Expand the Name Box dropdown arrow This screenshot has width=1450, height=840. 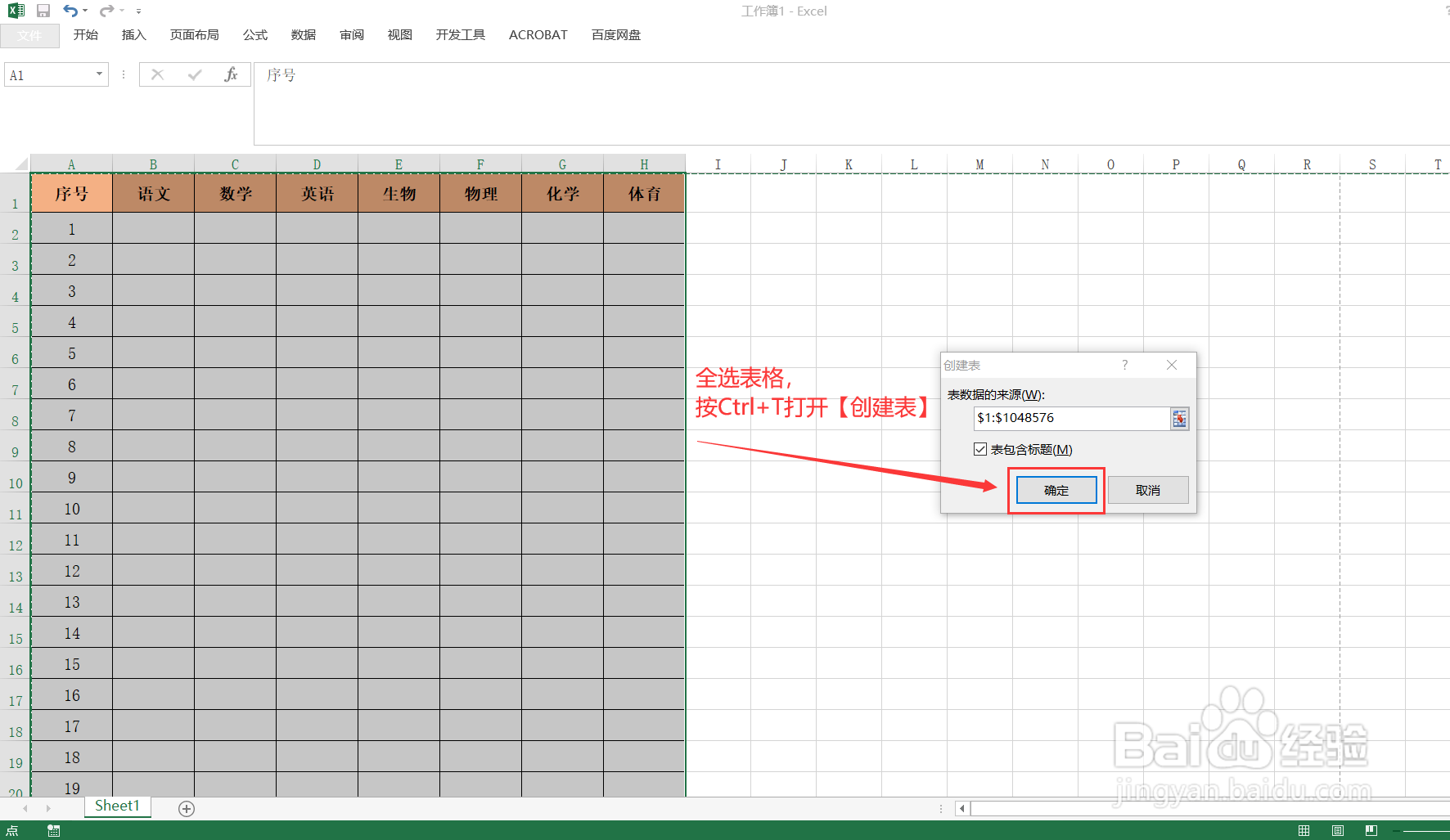99,74
